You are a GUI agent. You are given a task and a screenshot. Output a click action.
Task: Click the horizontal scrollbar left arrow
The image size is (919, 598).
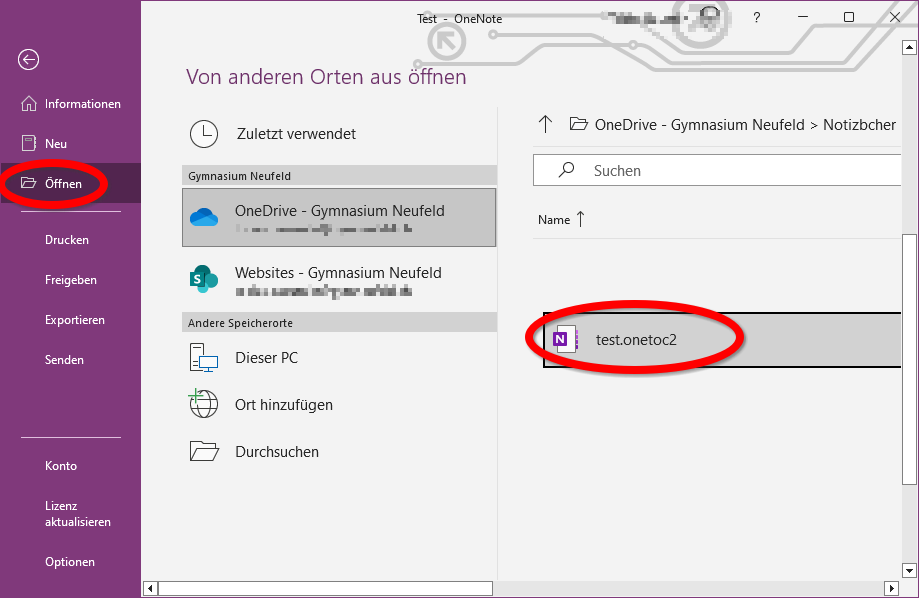(x=151, y=588)
